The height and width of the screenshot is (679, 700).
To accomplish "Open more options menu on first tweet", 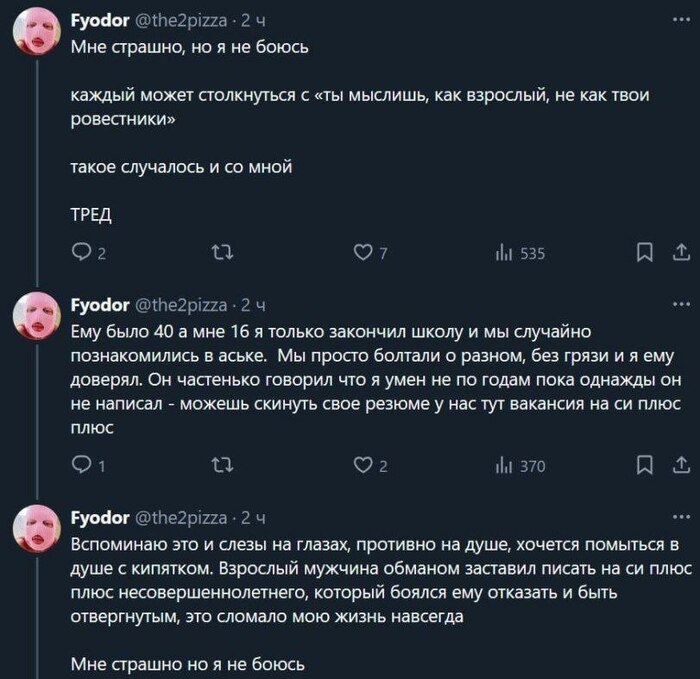I will pyautogui.click(x=681, y=19).
